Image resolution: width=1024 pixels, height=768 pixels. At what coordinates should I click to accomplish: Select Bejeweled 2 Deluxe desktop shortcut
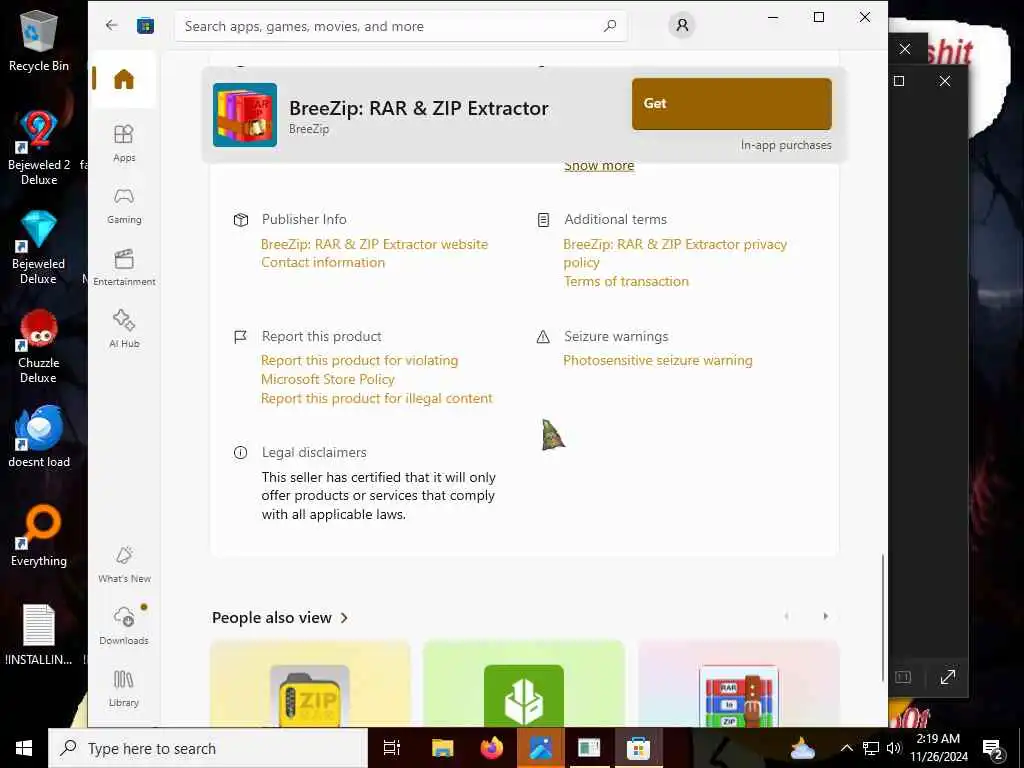(39, 148)
